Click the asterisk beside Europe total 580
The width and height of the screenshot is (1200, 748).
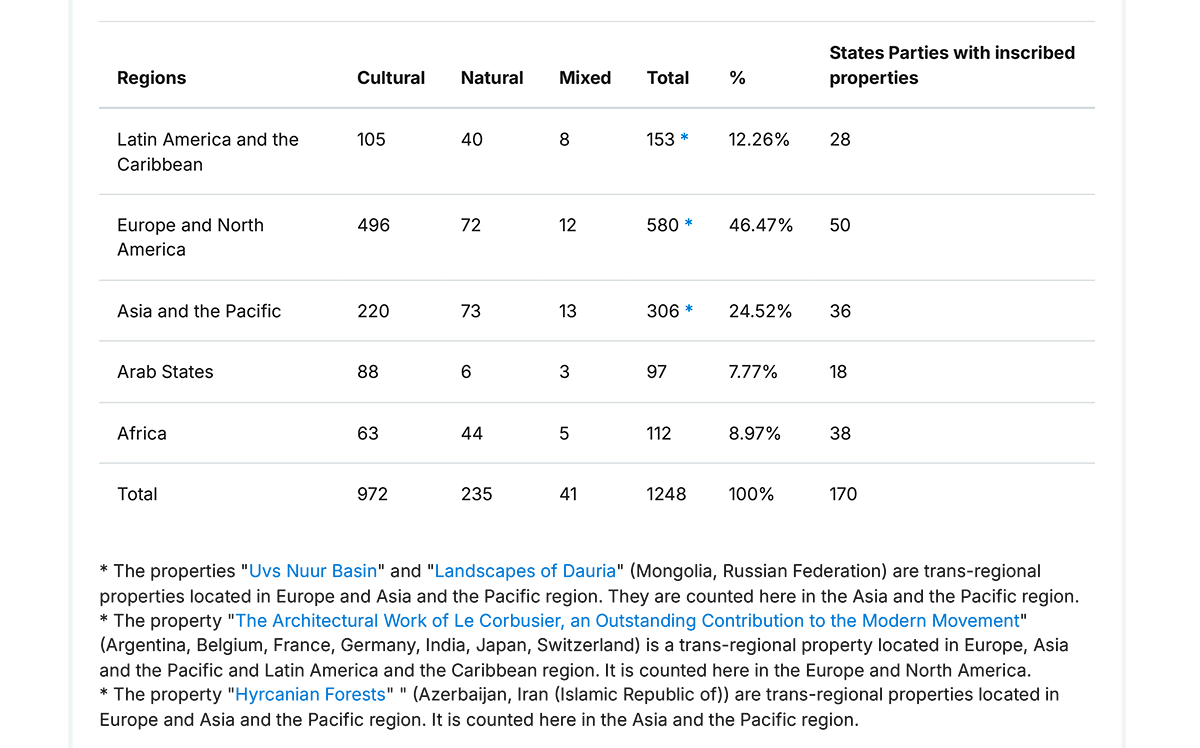688,226
